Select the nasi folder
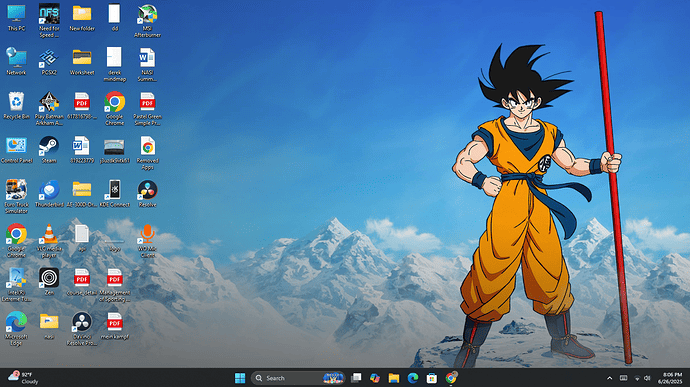The image size is (690, 387). 49,326
